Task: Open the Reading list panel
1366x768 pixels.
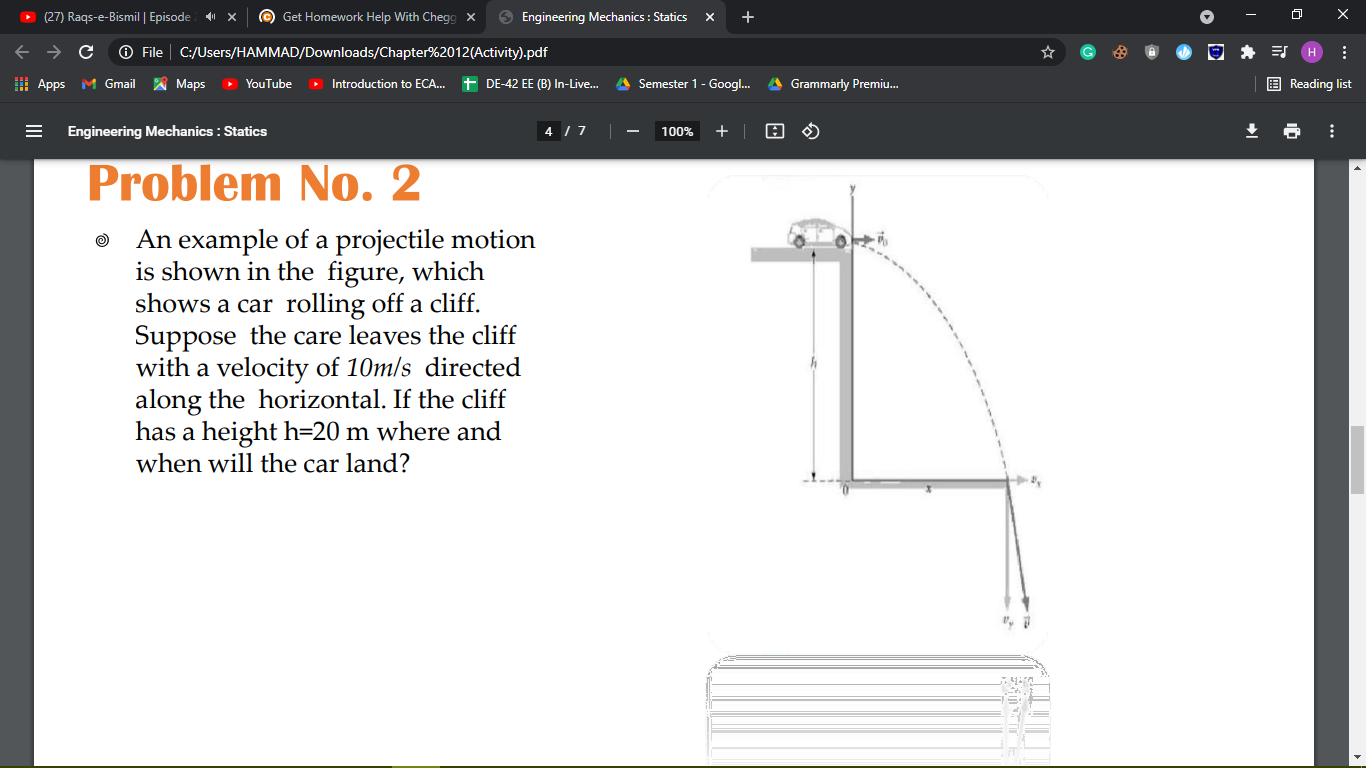Action: click(x=1309, y=84)
